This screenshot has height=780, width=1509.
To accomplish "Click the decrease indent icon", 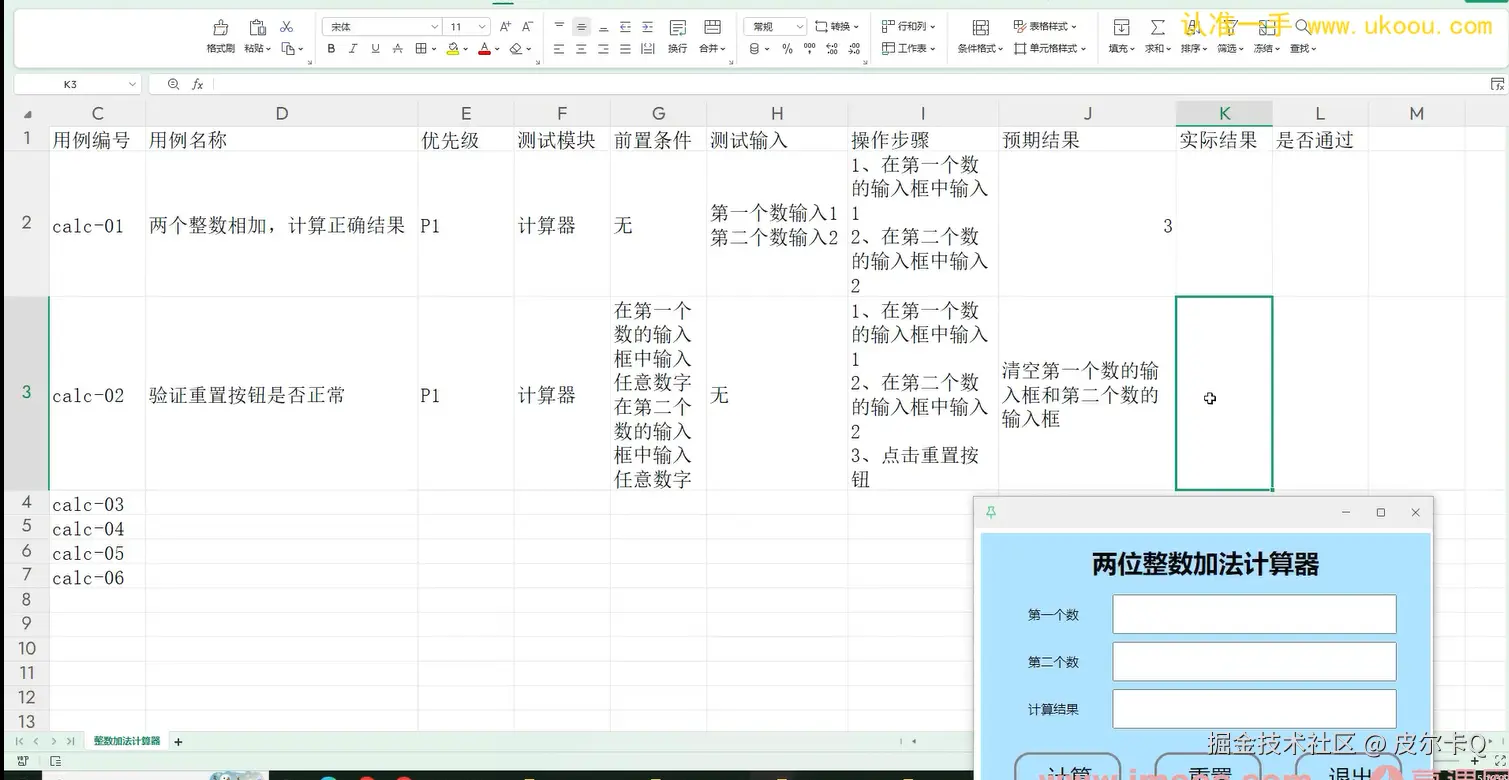I will point(625,27).
